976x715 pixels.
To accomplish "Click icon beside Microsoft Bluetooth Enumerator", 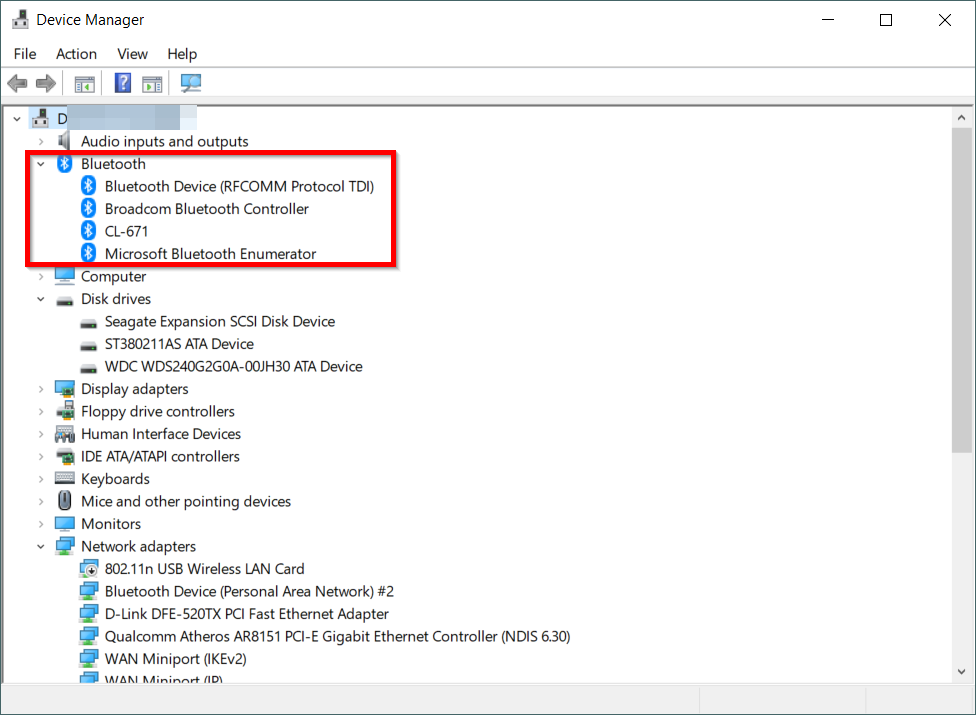I will [88, 253].
